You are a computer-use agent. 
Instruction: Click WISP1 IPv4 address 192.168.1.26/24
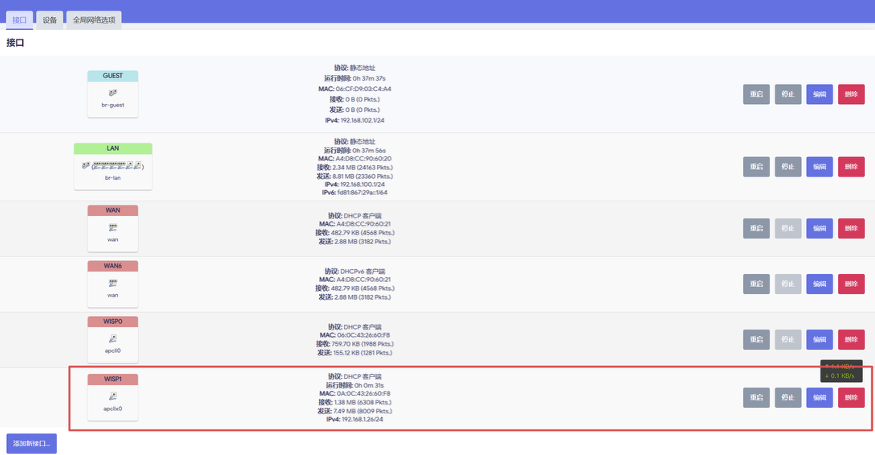(362, 419)
